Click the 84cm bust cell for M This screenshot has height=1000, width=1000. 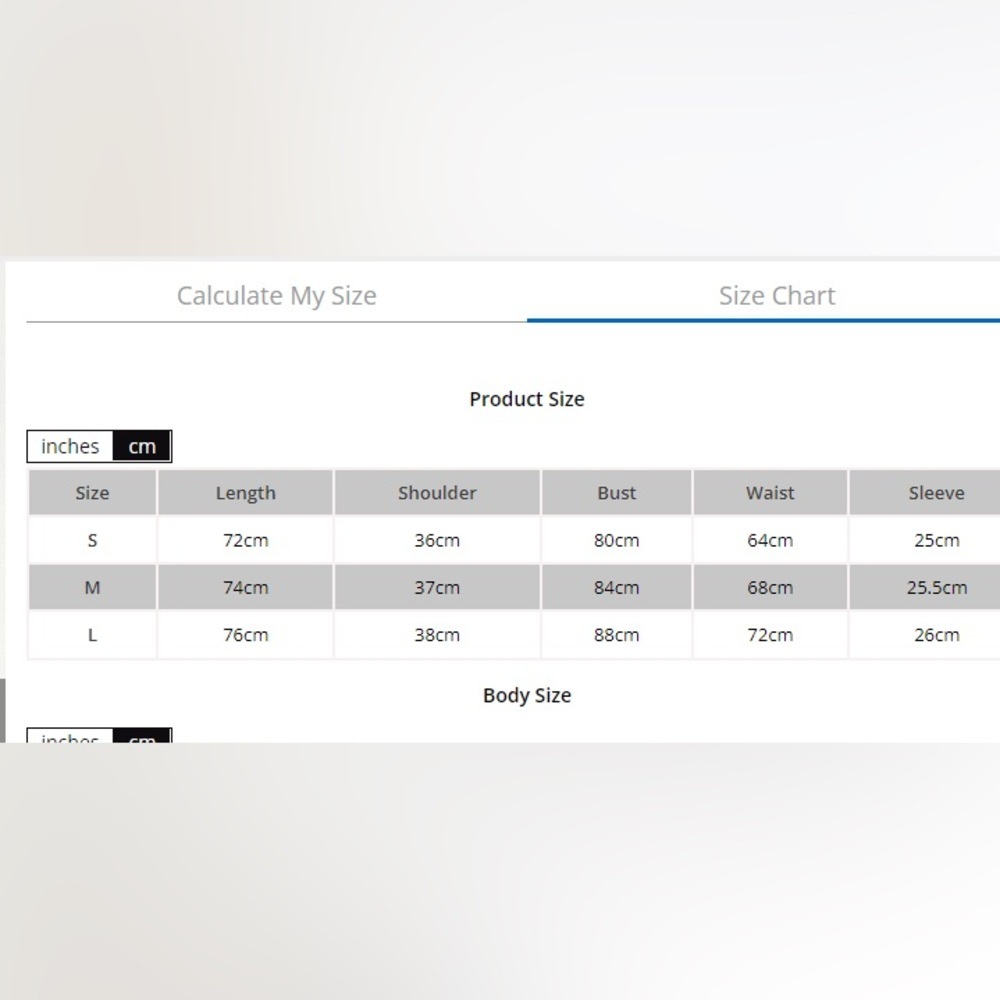point(617,587)
